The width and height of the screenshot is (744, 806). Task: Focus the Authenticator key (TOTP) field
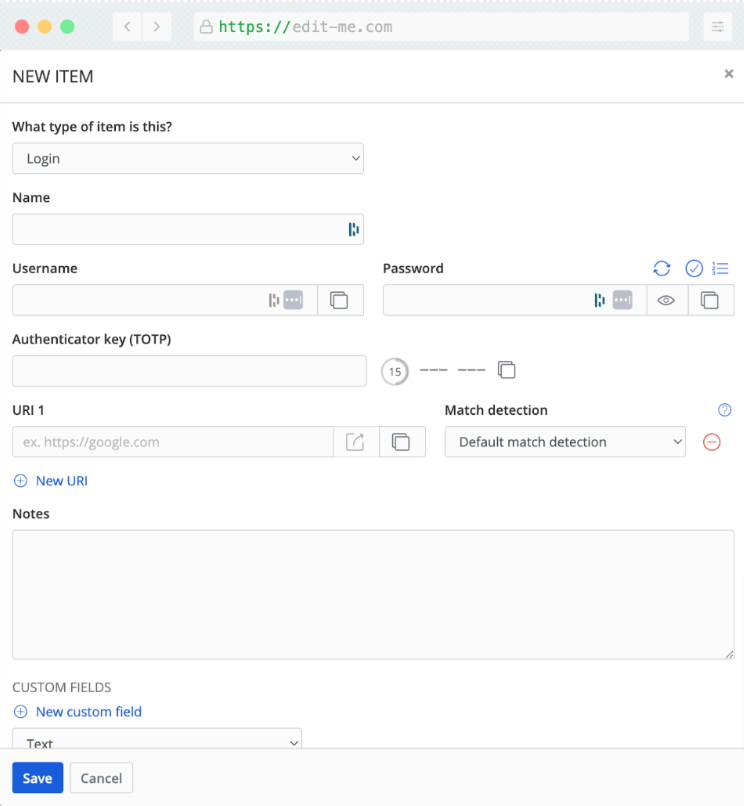190,371
